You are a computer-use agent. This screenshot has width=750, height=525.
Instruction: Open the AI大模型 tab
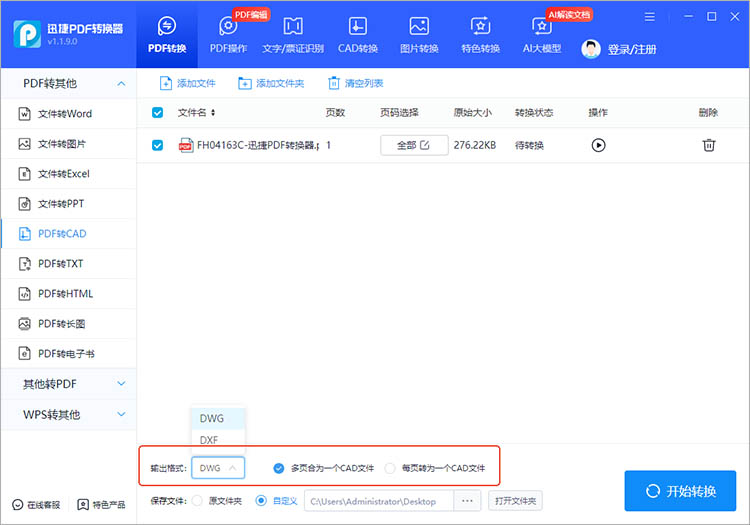tap(541, 34)
